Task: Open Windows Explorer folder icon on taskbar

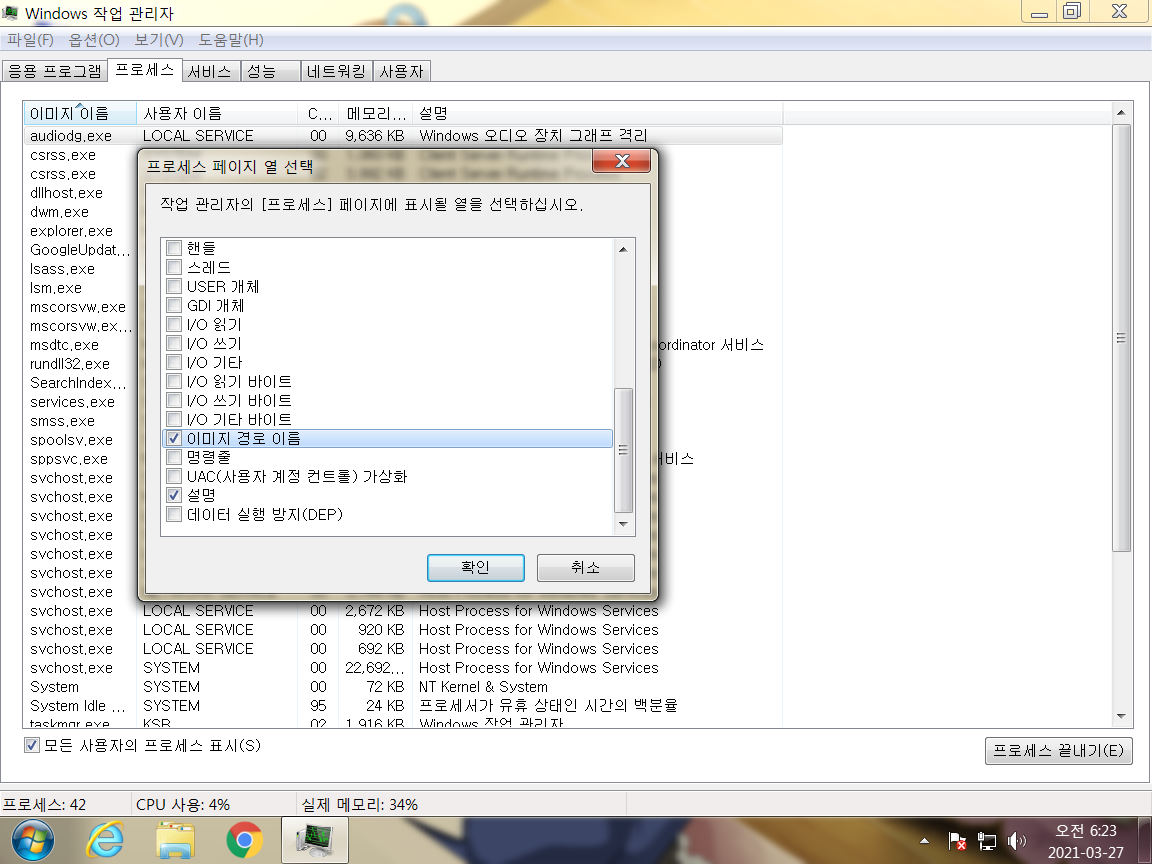Action: (175, 840)
